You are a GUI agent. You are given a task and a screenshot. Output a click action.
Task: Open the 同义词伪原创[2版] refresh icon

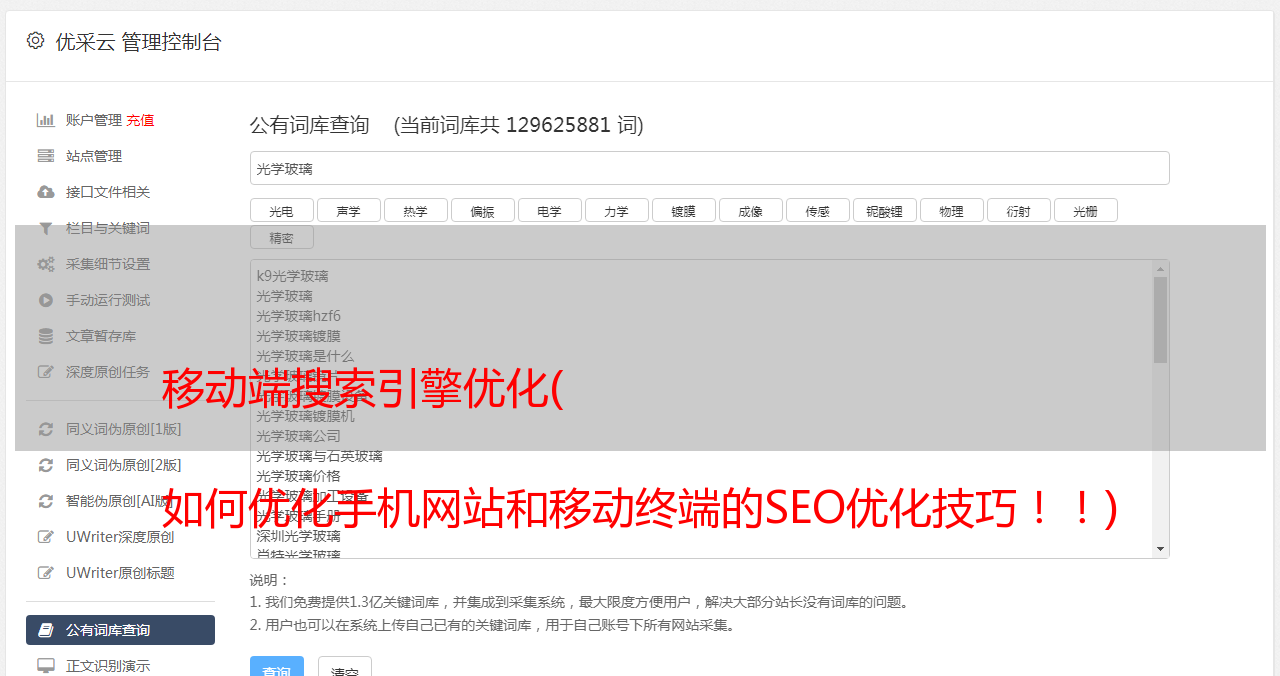pos(45,465)
